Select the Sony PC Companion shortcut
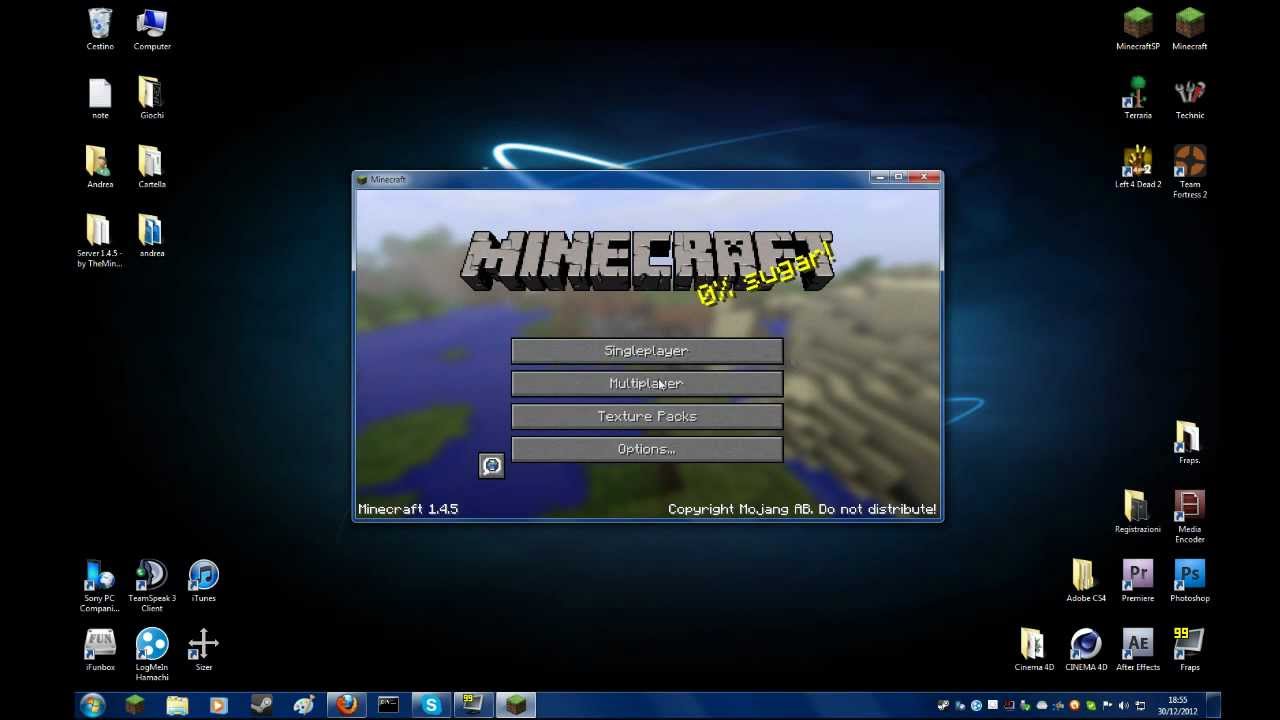The height and width of the screenshot is (720, 1280). [100, 586]
